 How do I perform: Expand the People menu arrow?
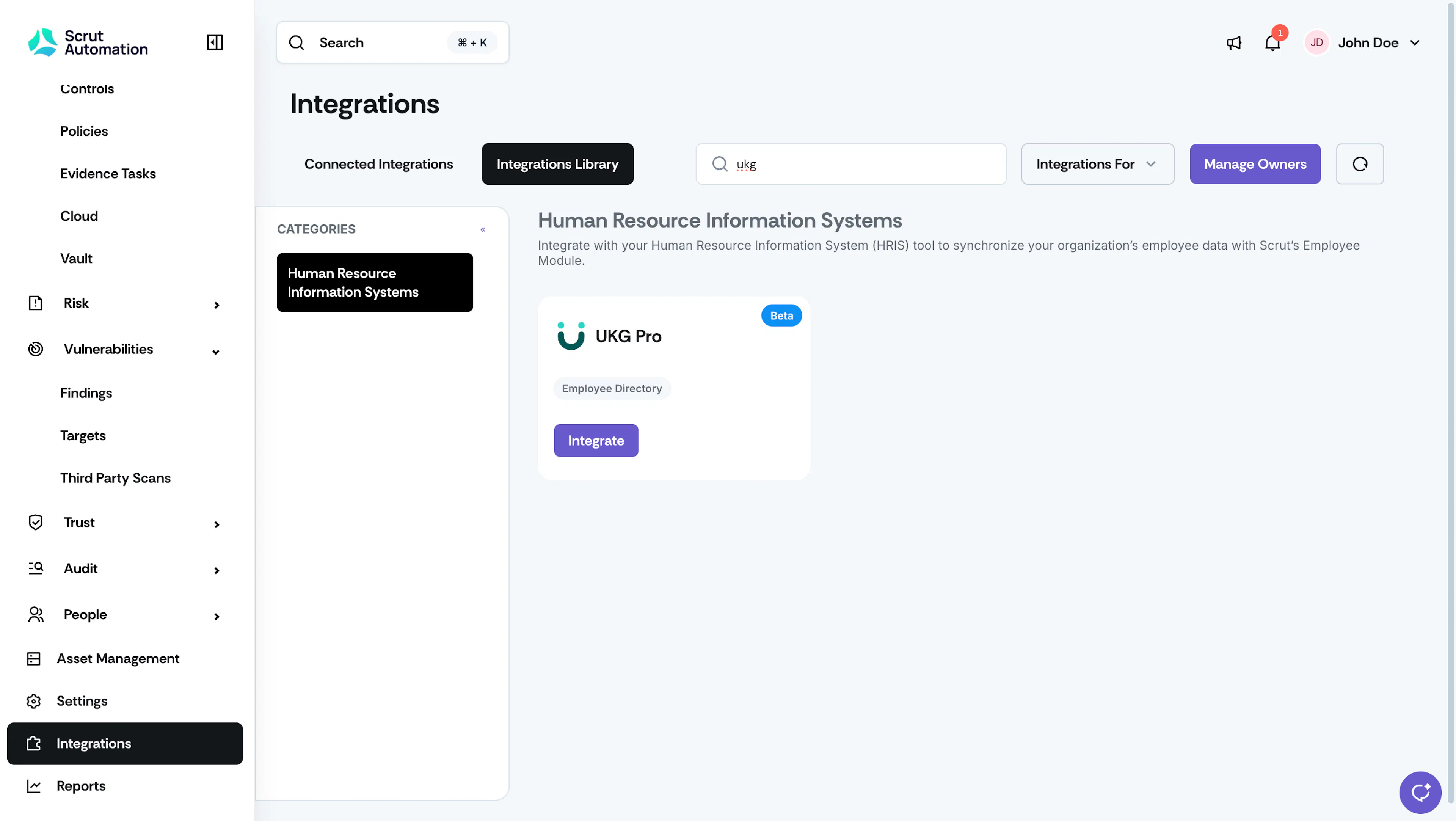point(217,616)
